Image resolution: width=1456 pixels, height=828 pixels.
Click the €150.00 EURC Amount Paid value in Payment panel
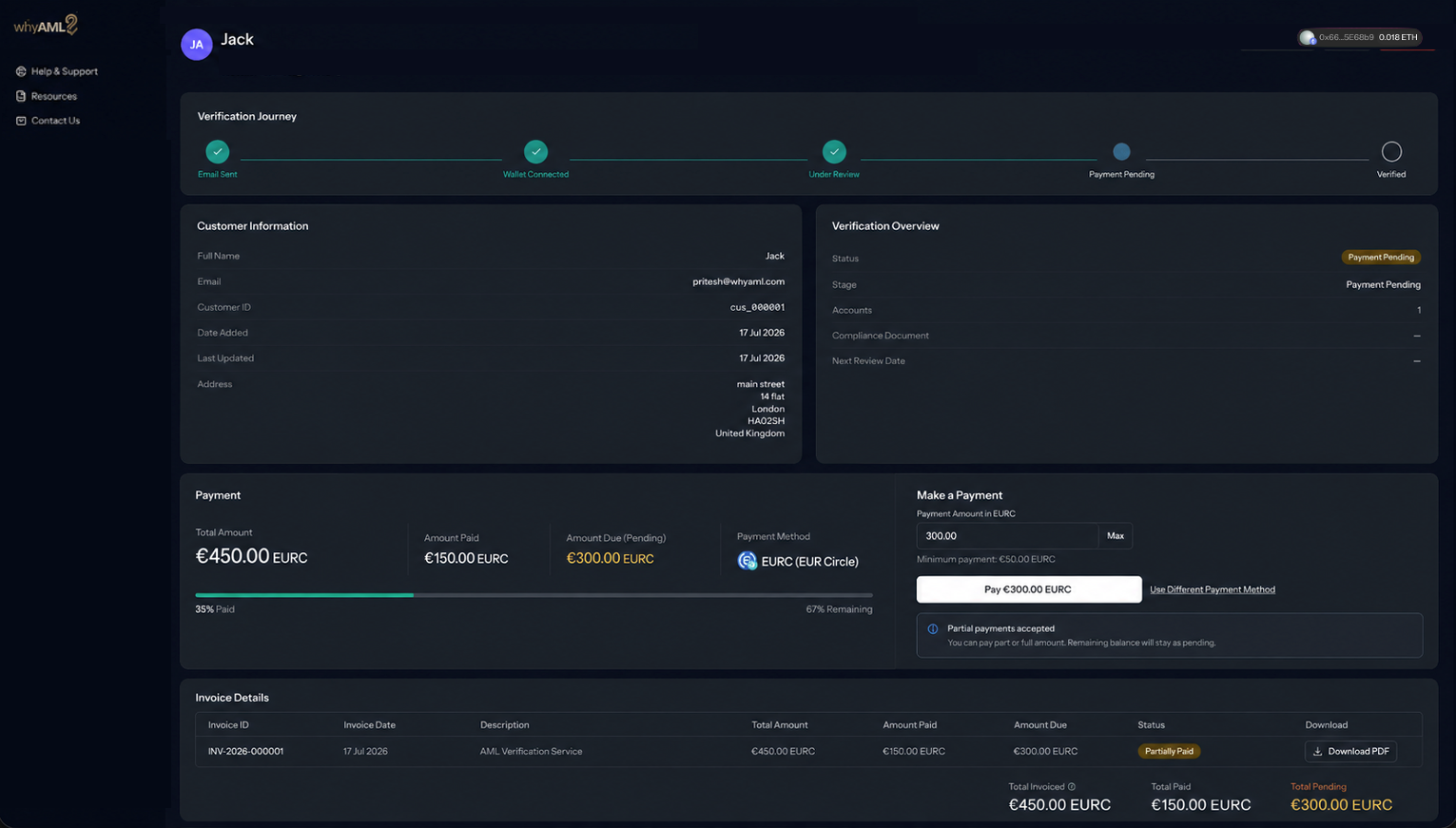466,559
